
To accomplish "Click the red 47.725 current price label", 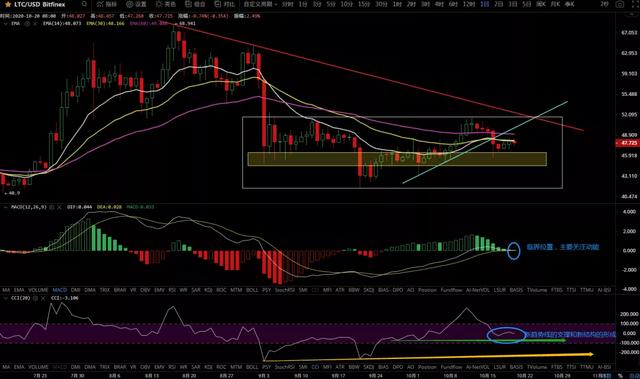I will click(627, 143).
